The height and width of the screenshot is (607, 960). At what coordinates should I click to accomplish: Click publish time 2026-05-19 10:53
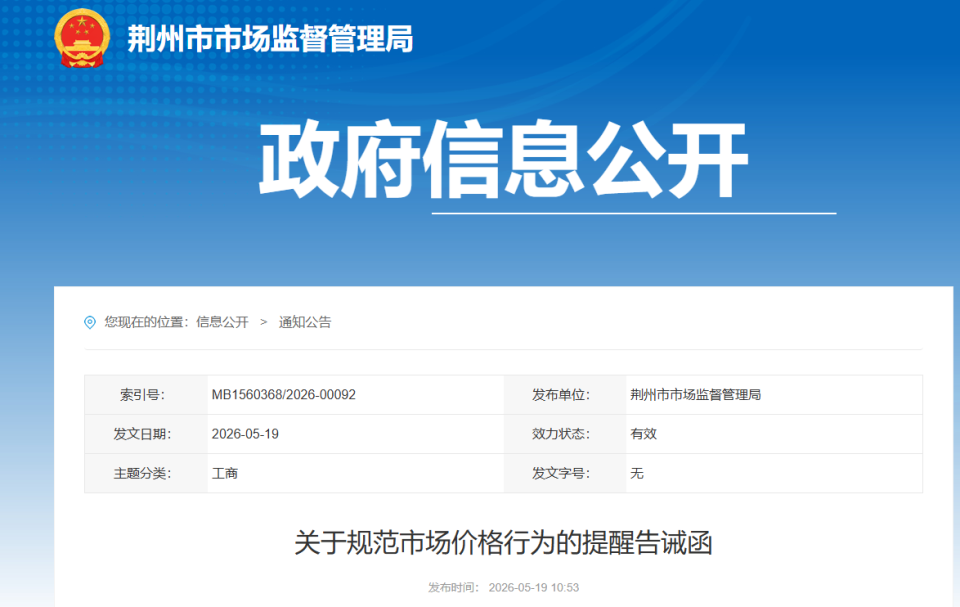pyautogui.click(x=533, y=587)
